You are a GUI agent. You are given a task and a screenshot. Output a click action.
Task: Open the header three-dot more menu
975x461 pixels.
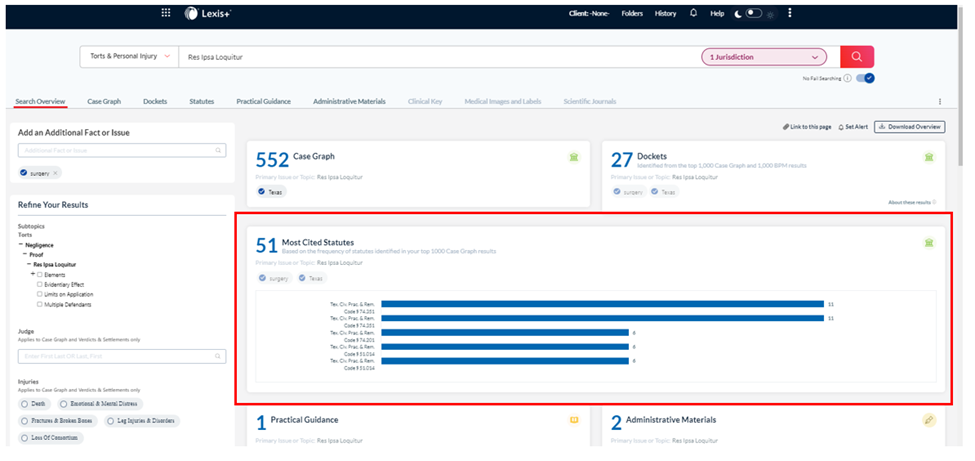[x=790, y=12]
